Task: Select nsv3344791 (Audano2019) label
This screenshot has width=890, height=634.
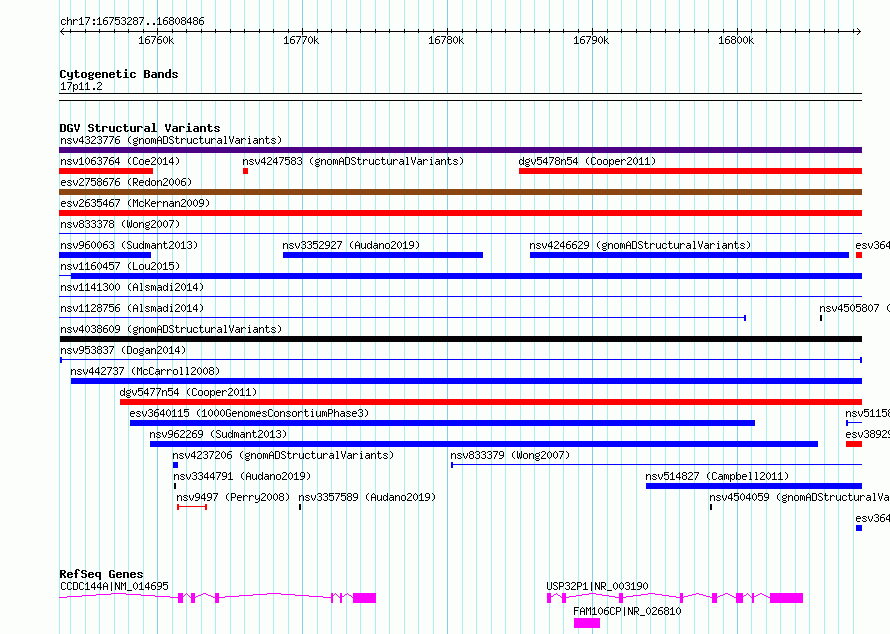Action: point(242,476)
